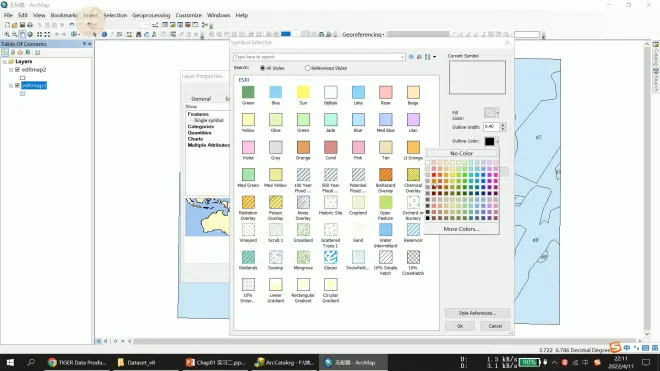Click the Zoom In tool in toolbar

click(x=7, y=35)
